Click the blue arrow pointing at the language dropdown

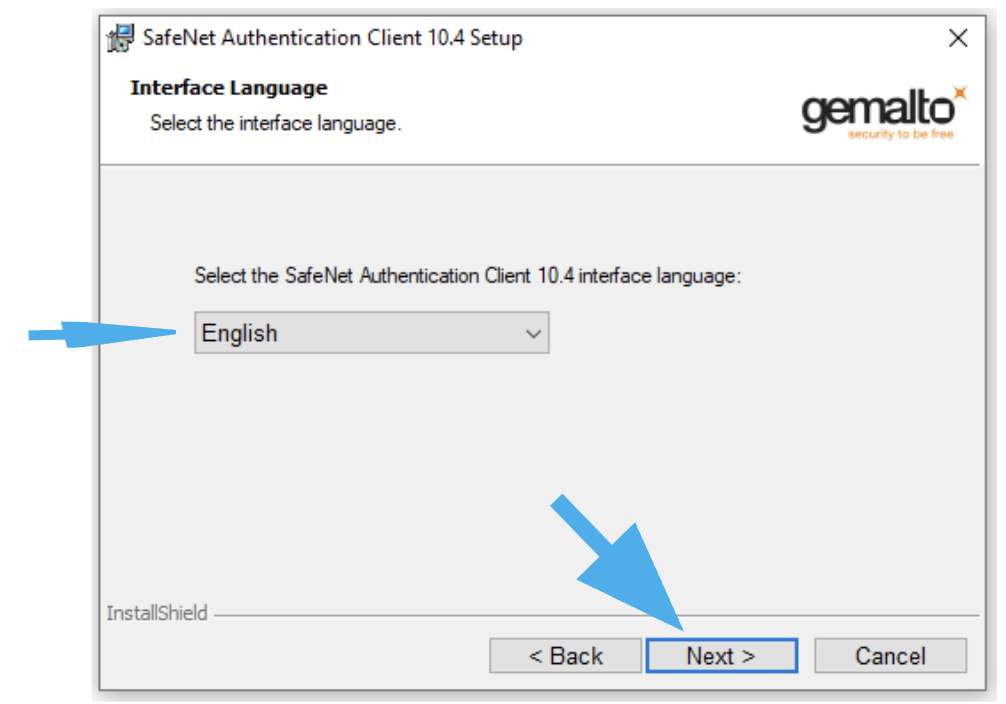[103, 334]
